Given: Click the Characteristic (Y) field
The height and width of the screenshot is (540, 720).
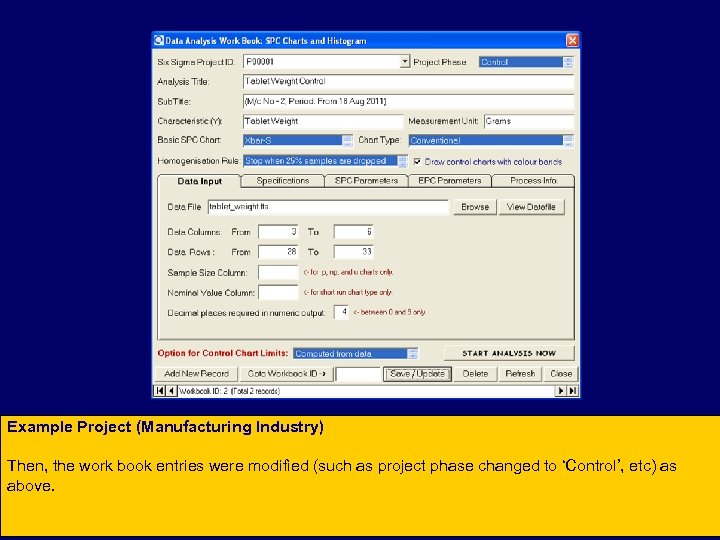Looking at the screenshot, I should [323, 122].
